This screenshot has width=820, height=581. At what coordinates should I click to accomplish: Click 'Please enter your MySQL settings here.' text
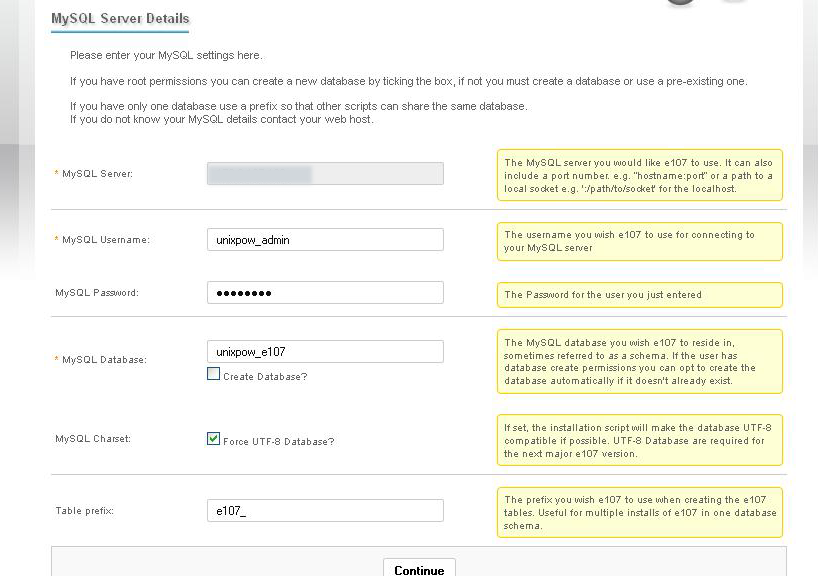point(166,55)
